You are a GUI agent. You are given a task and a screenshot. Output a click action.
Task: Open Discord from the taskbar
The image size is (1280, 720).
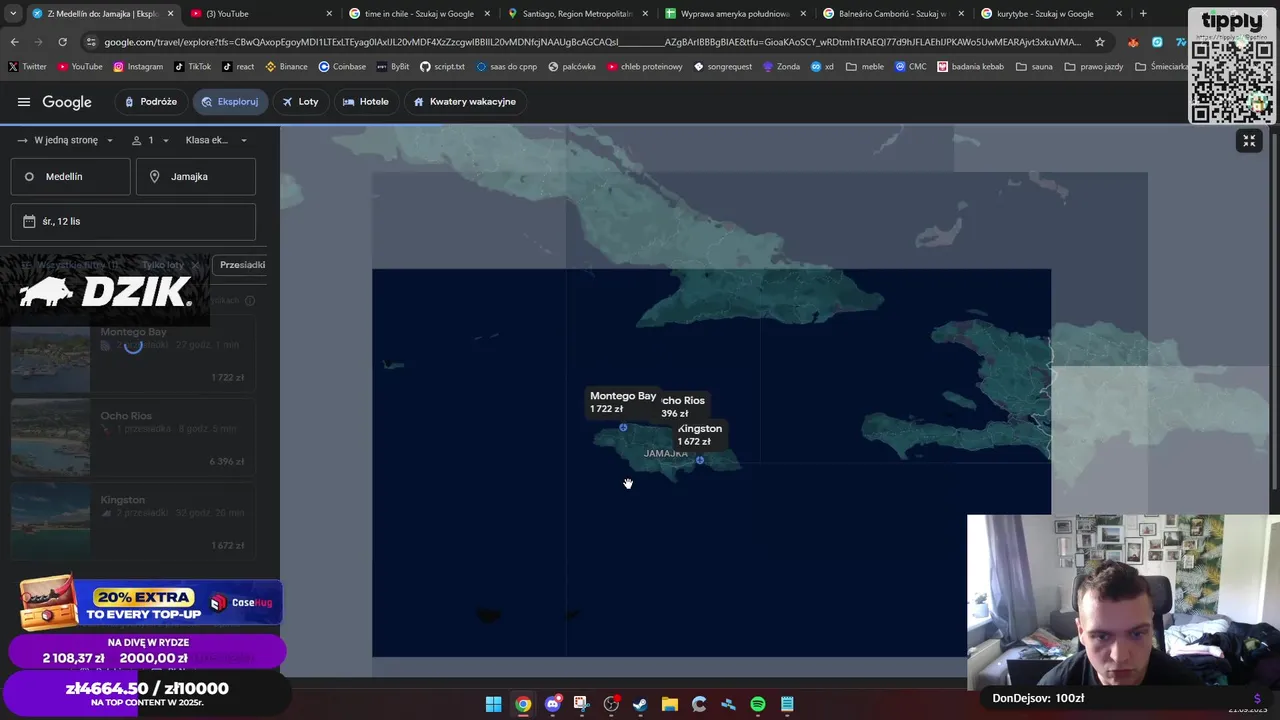coord(552,704)
